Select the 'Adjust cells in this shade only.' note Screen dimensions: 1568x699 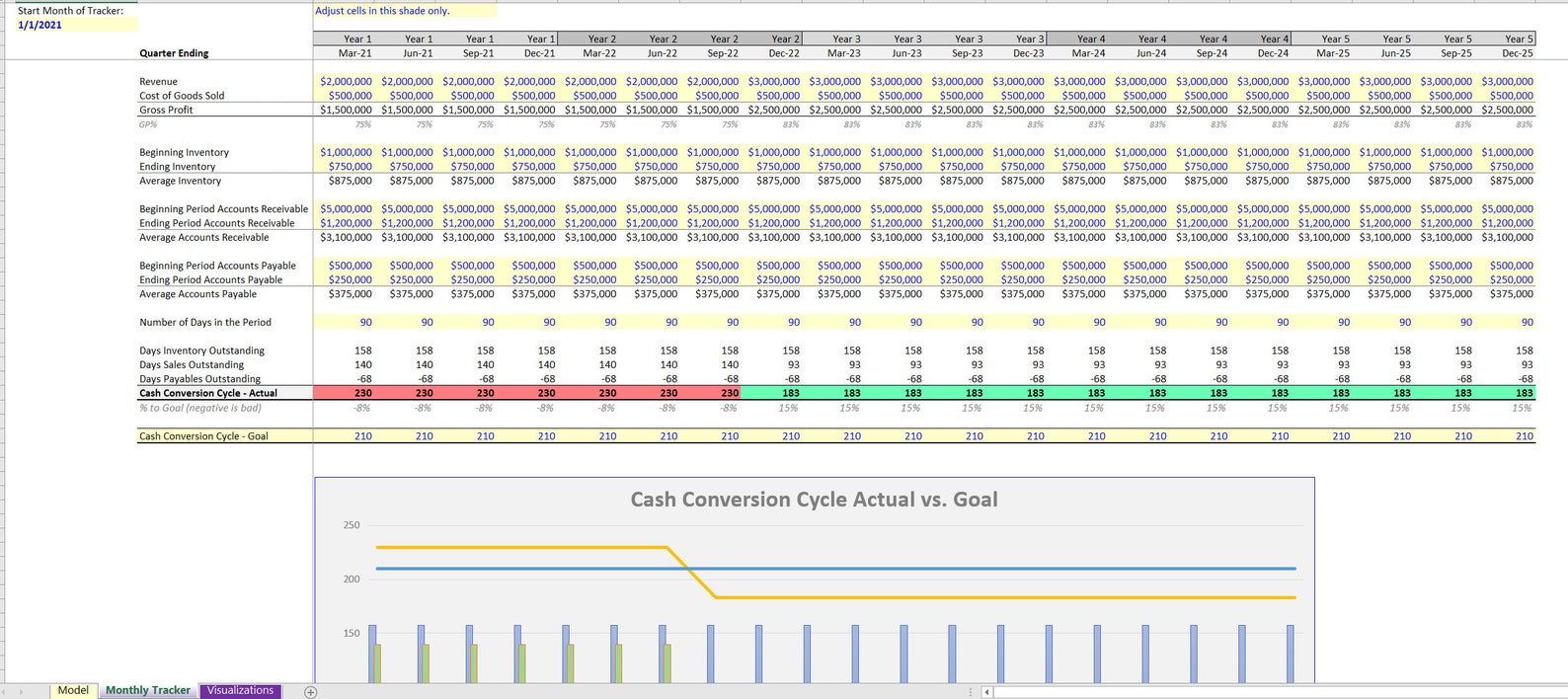point(382,11)
